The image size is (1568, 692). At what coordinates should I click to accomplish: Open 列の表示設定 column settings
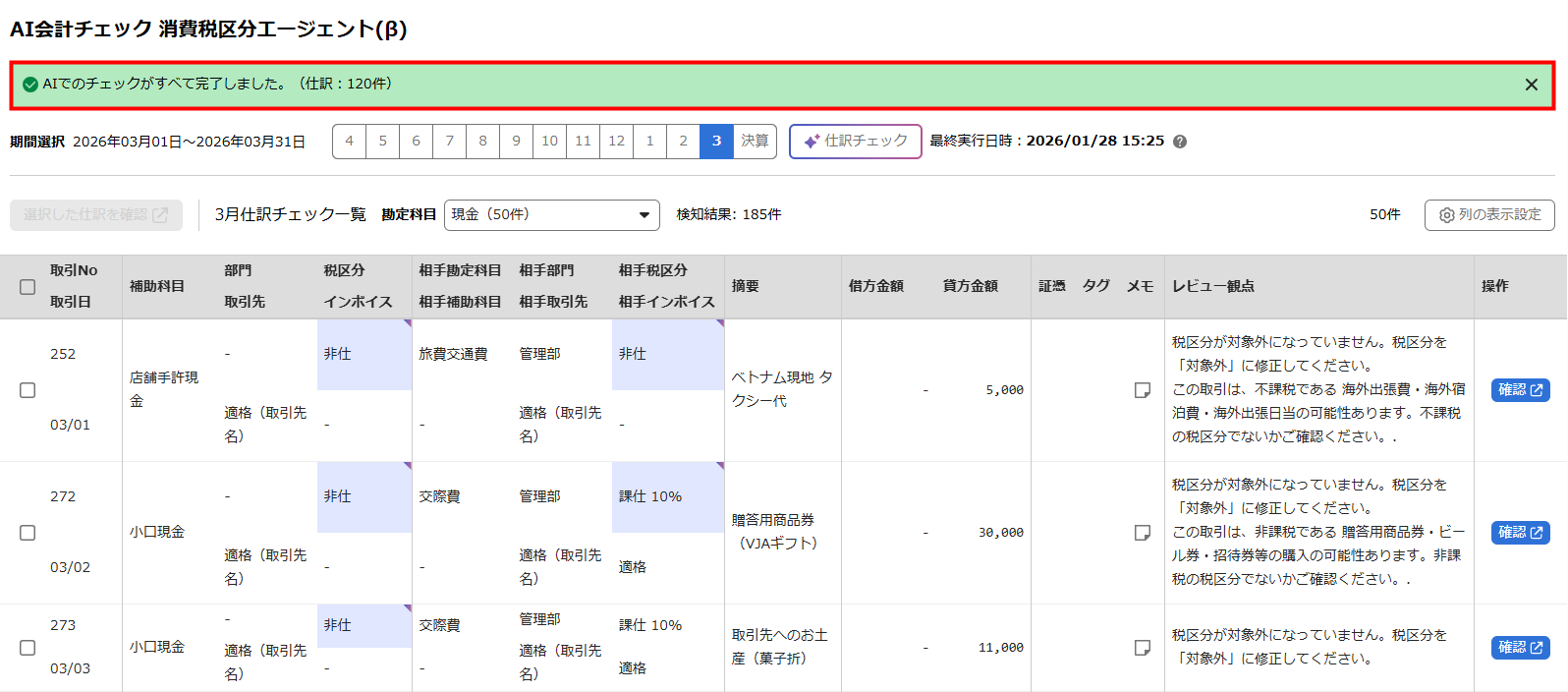coord(1489,215)
